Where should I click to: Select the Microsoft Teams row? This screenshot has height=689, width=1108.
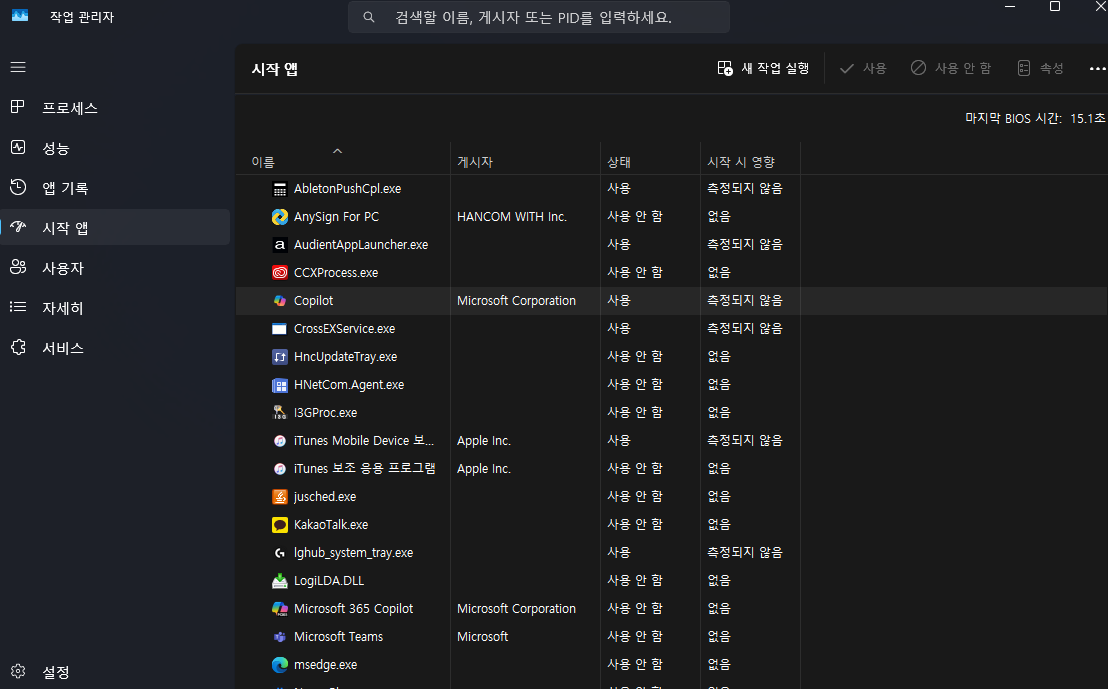337,636
